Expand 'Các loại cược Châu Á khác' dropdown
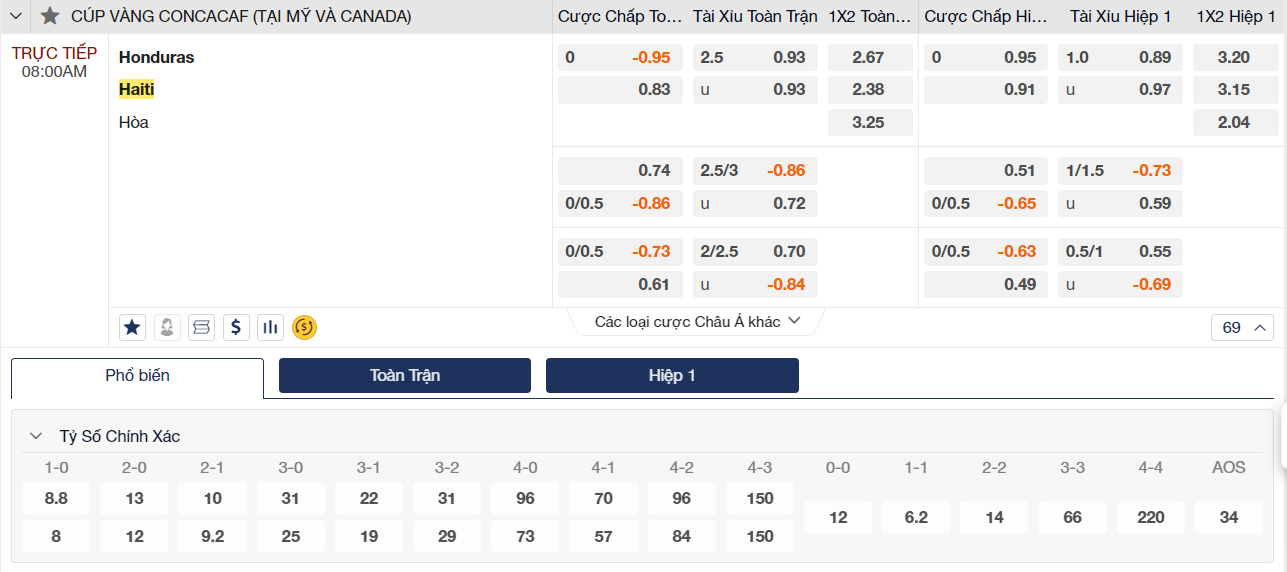 (x=697, y=321)
